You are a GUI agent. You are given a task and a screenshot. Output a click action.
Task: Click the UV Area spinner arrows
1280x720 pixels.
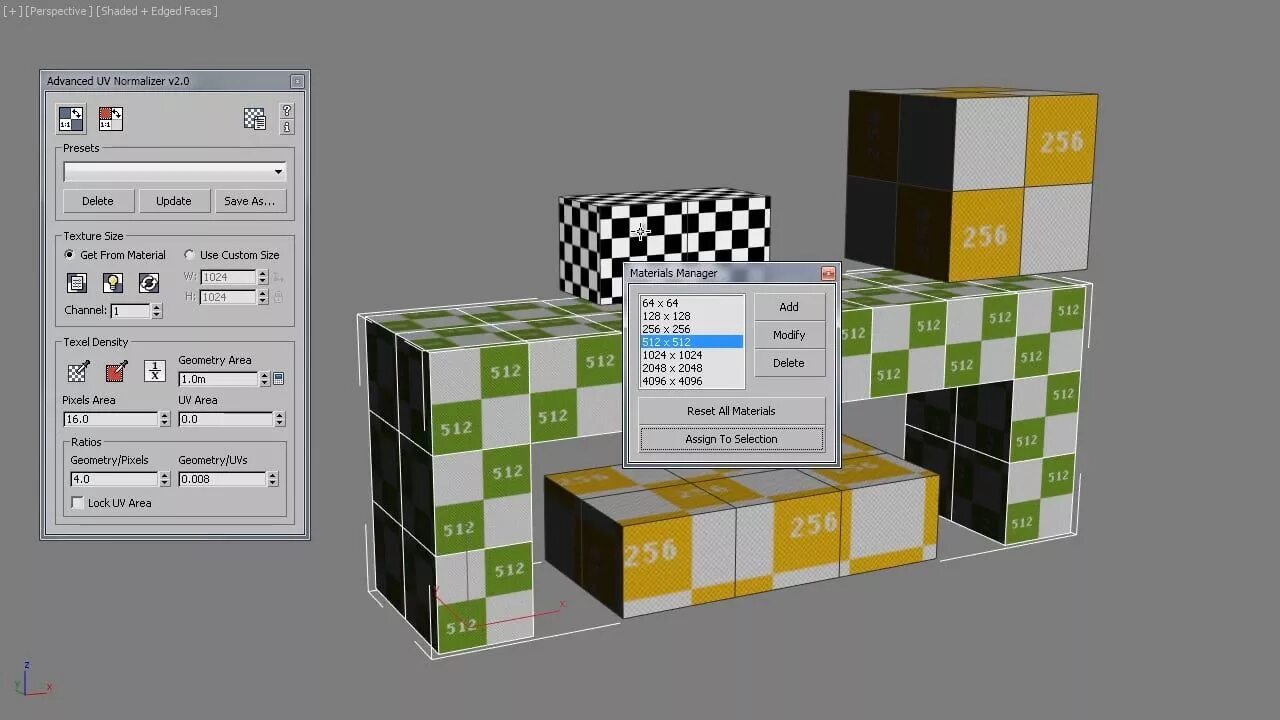click(x=279, y=419)
